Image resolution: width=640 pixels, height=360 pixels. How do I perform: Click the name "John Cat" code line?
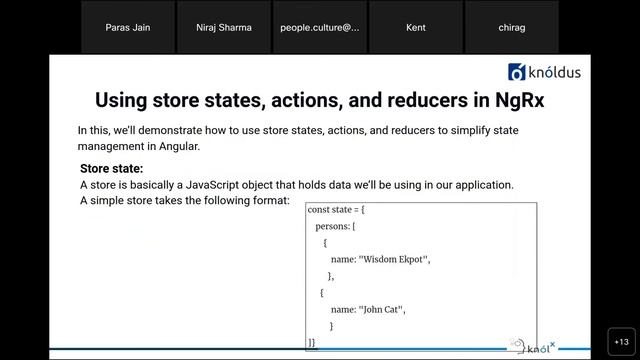pyautogui.click(x=368, y=310)
